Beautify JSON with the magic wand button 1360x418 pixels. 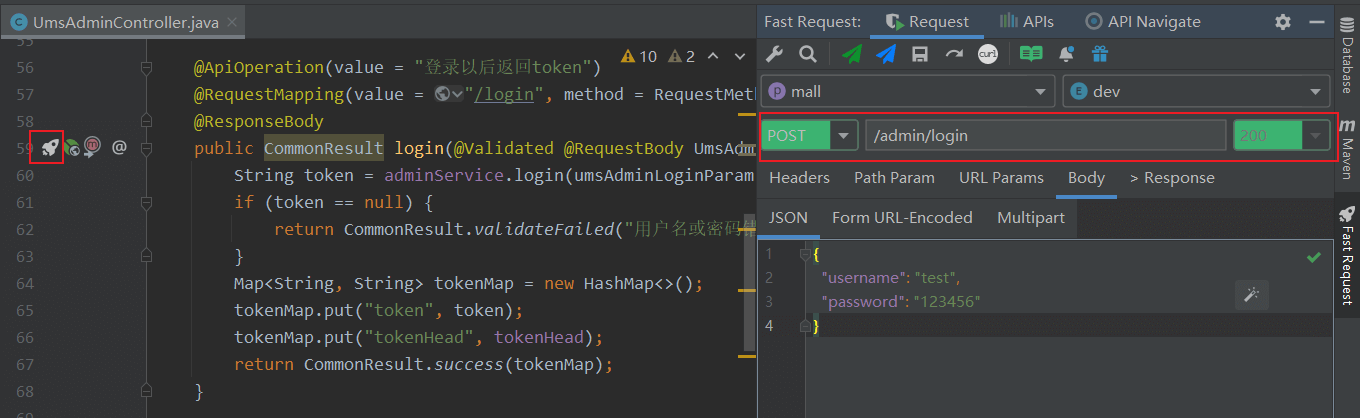[x=1251, y=293]
